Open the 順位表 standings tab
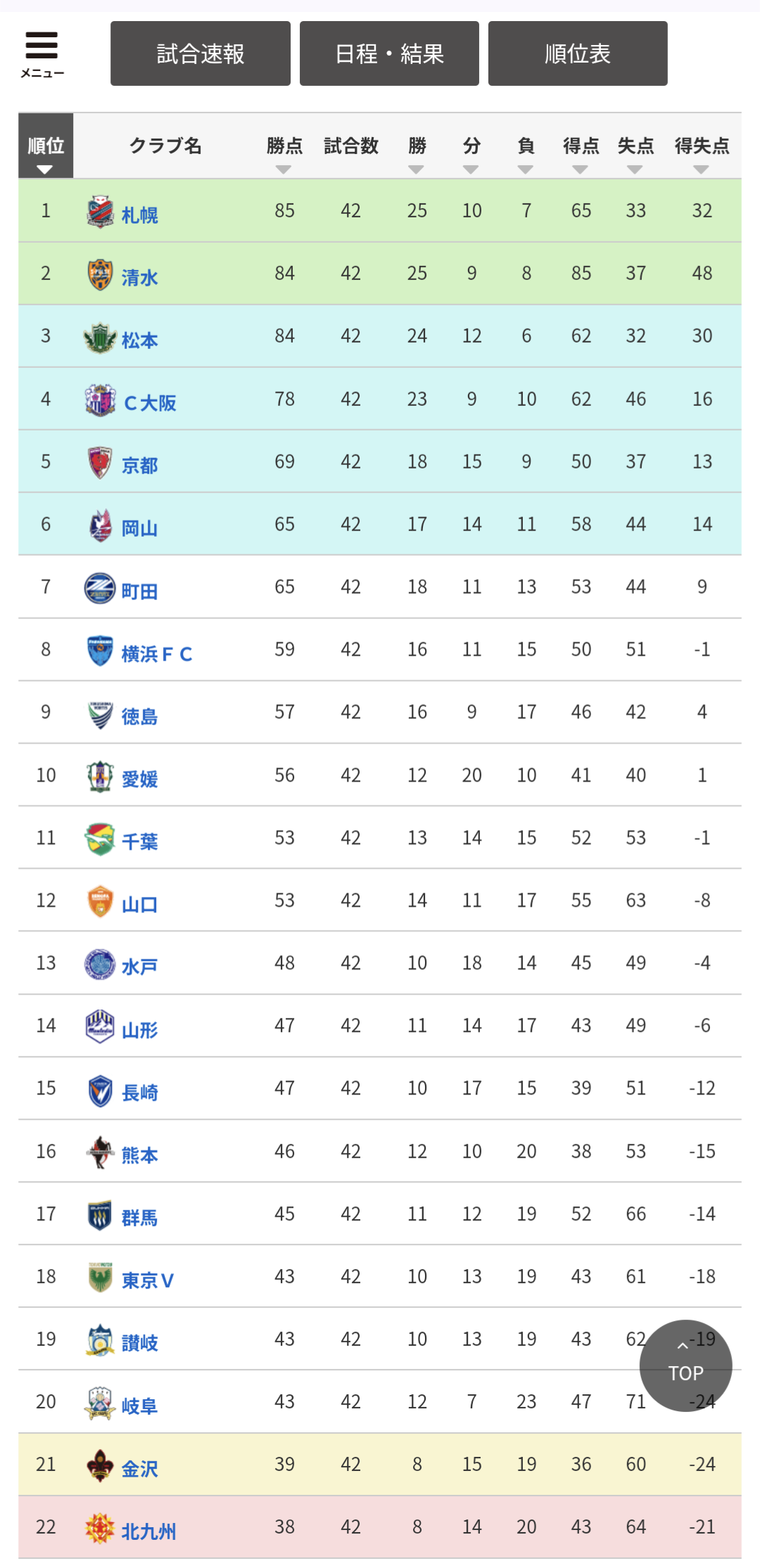760x1568 pixels. point(578,53)
